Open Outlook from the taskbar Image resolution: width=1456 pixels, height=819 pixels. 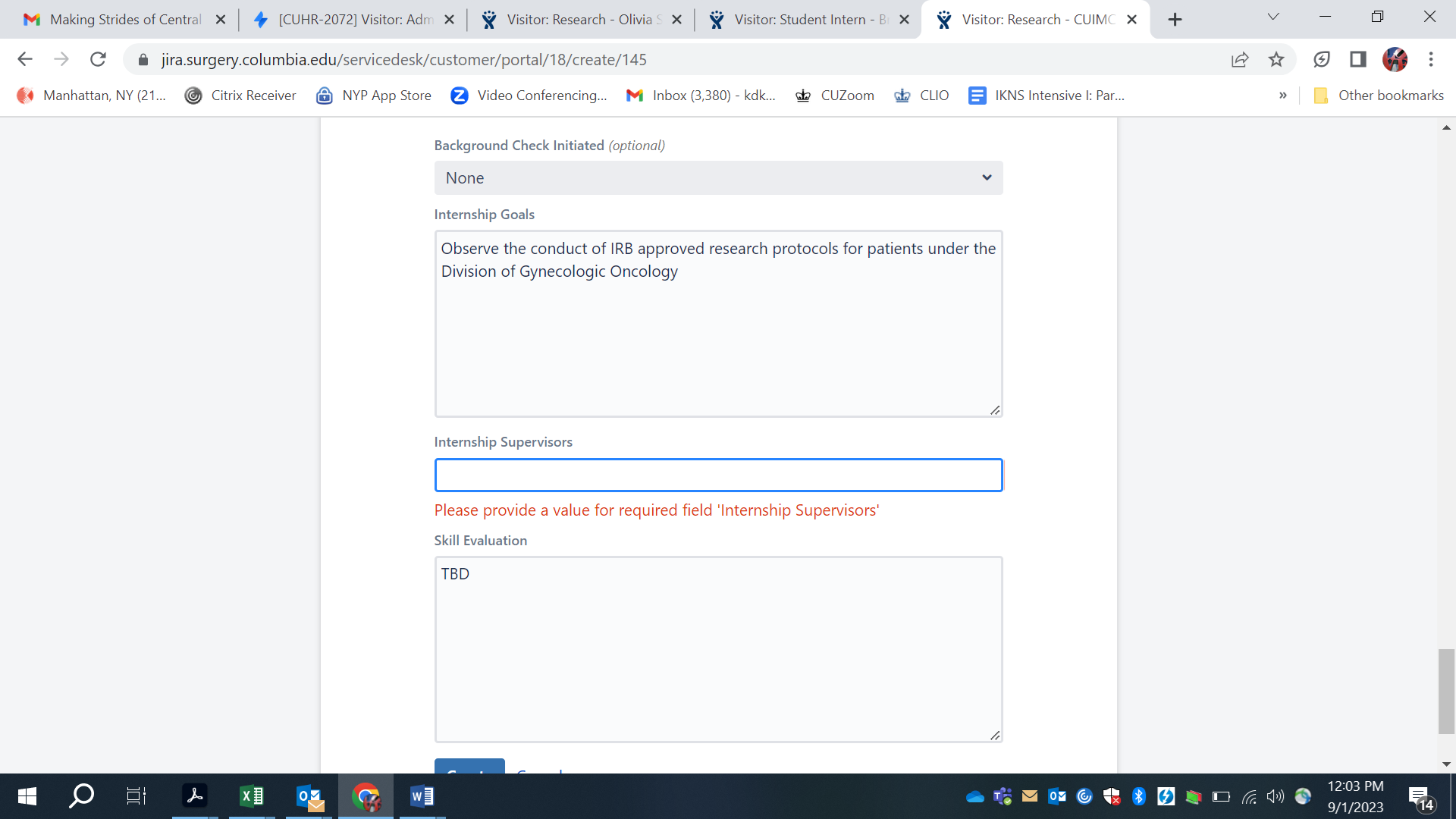309,796
